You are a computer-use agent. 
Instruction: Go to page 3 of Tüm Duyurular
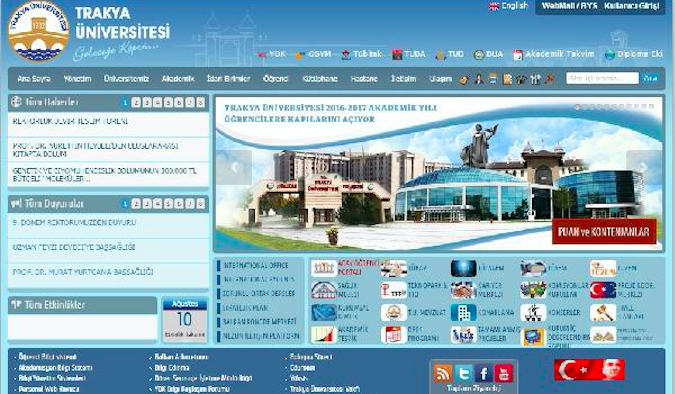147,203
